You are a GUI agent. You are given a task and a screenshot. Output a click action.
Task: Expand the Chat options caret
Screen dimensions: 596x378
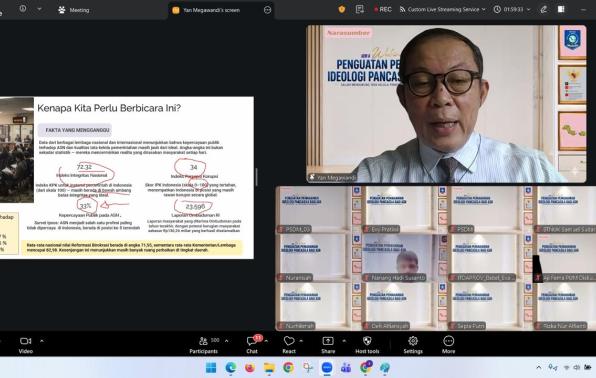(x=266, y=341)
